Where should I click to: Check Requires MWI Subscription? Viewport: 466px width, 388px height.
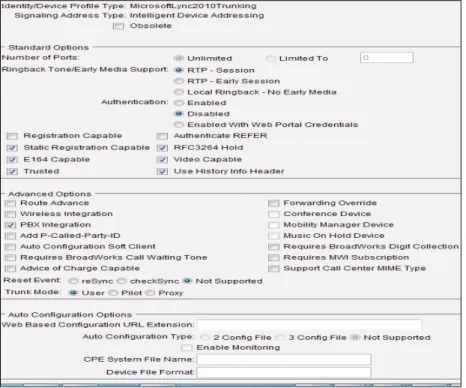[274, 258]
